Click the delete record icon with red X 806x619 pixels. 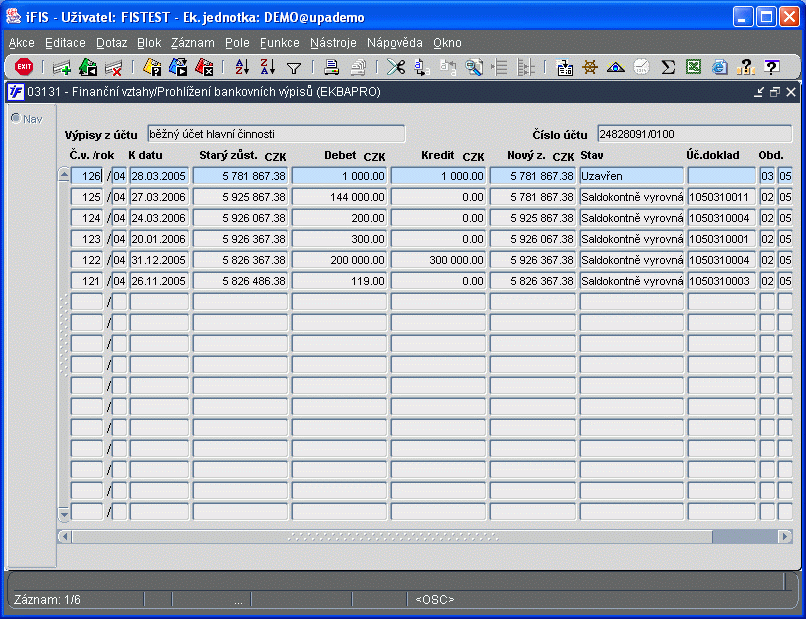pyautogui.click(x=114, y=67)
